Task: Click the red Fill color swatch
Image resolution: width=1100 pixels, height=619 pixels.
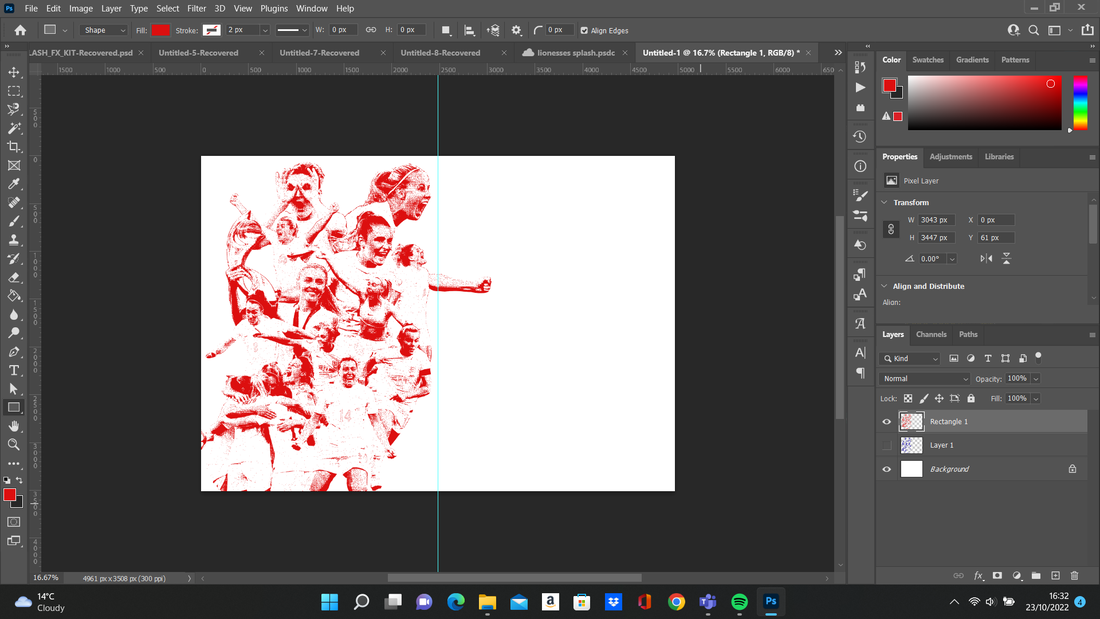Action: pos(161,30)
